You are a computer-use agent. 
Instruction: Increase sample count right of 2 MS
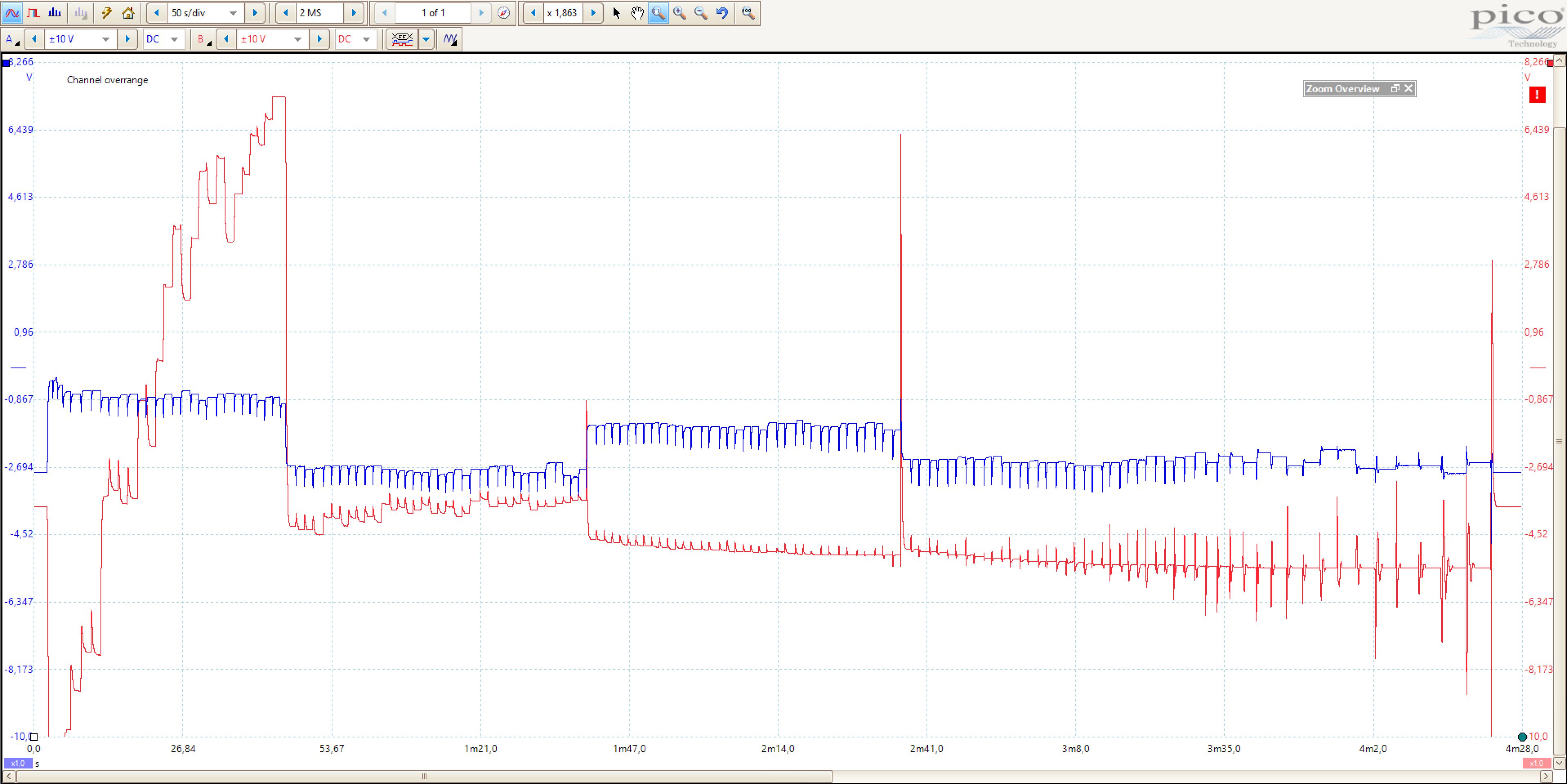pyautogui.click(x=354, y=13)
